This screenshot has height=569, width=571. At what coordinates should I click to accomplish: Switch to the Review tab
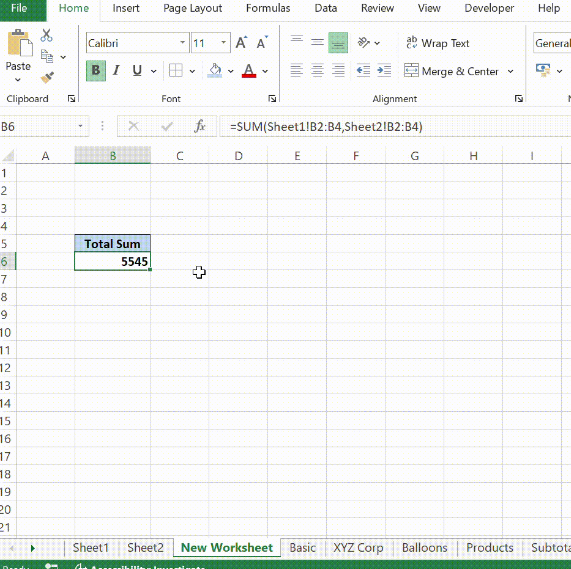[x=377, y=8]
